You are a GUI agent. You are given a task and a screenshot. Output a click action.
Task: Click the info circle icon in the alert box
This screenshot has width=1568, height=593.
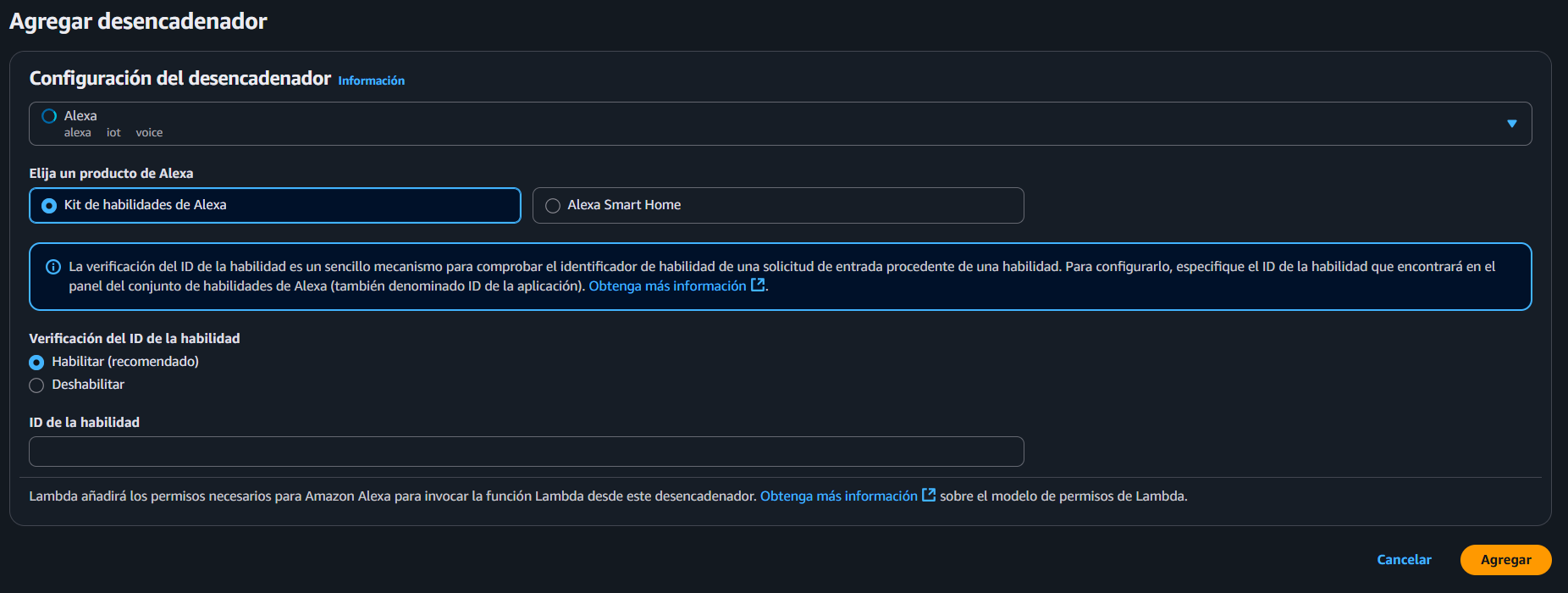tap(52, 267)
